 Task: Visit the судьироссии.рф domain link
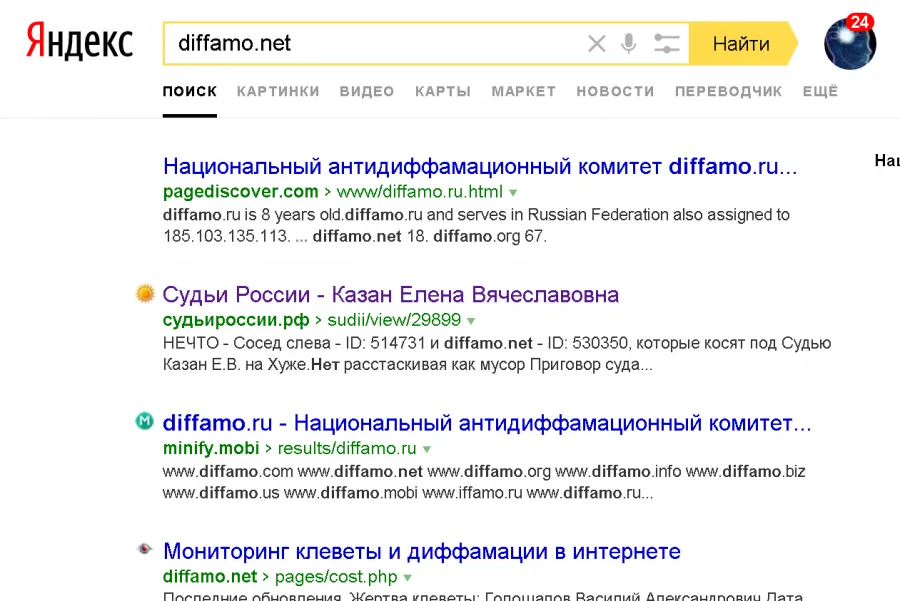[x=236, y=320]
